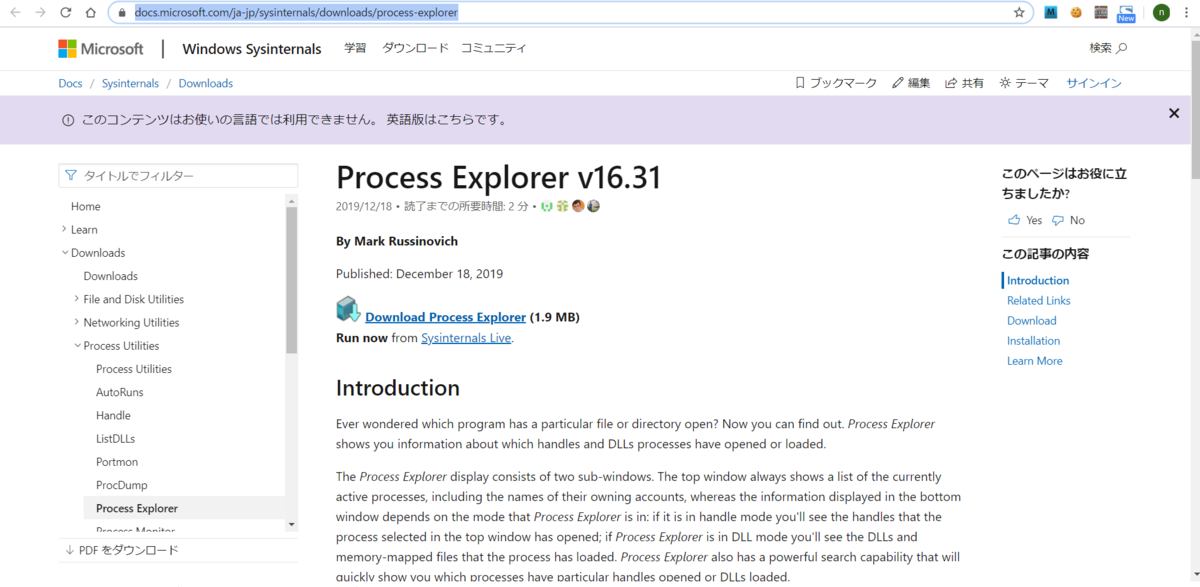Viewport: 1200px width, 587px height.
Task: Open the 検索 search icon
Action: coord(1109,48)
